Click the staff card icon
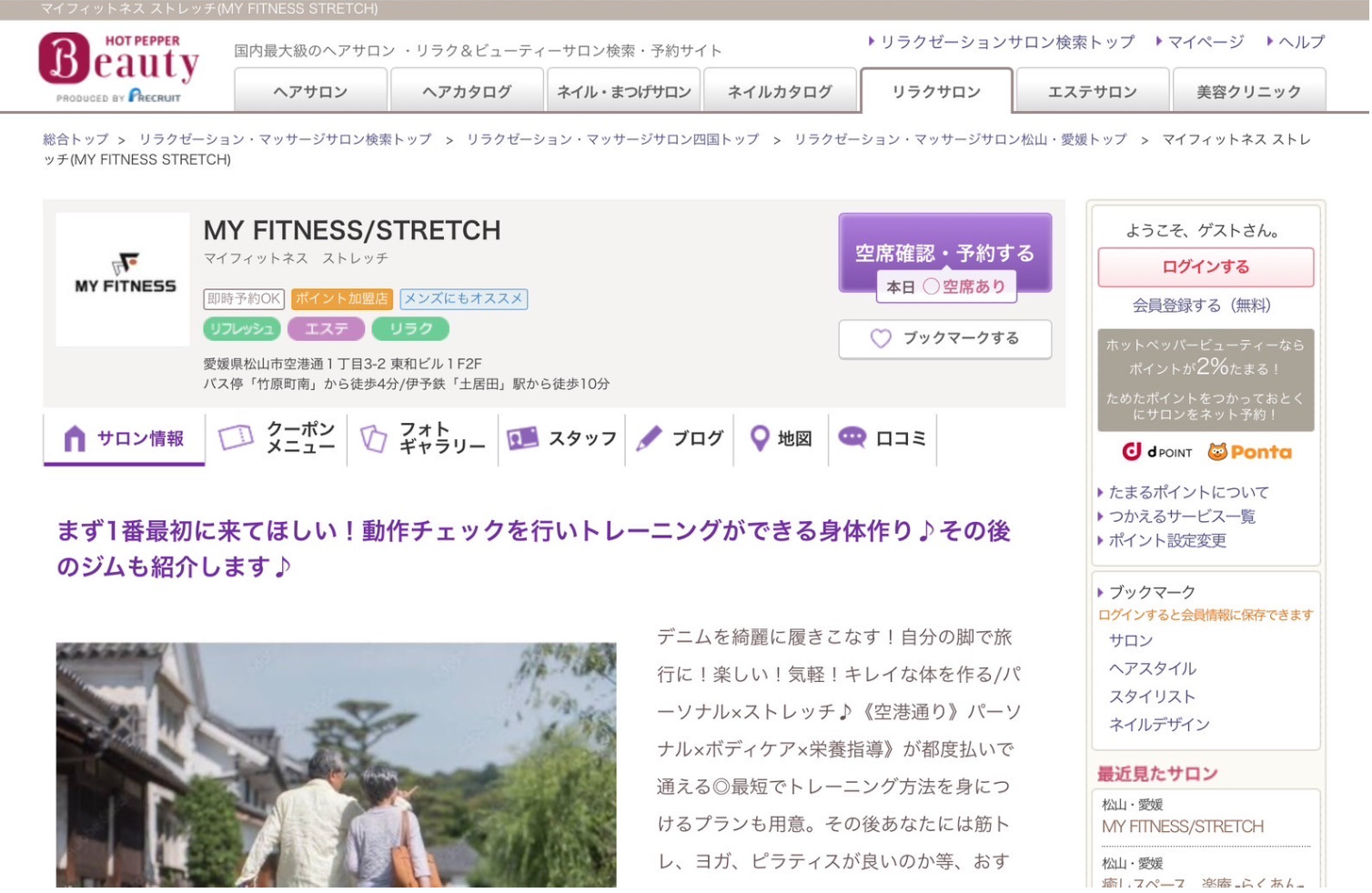1372x893 pixels. point(522,438)
